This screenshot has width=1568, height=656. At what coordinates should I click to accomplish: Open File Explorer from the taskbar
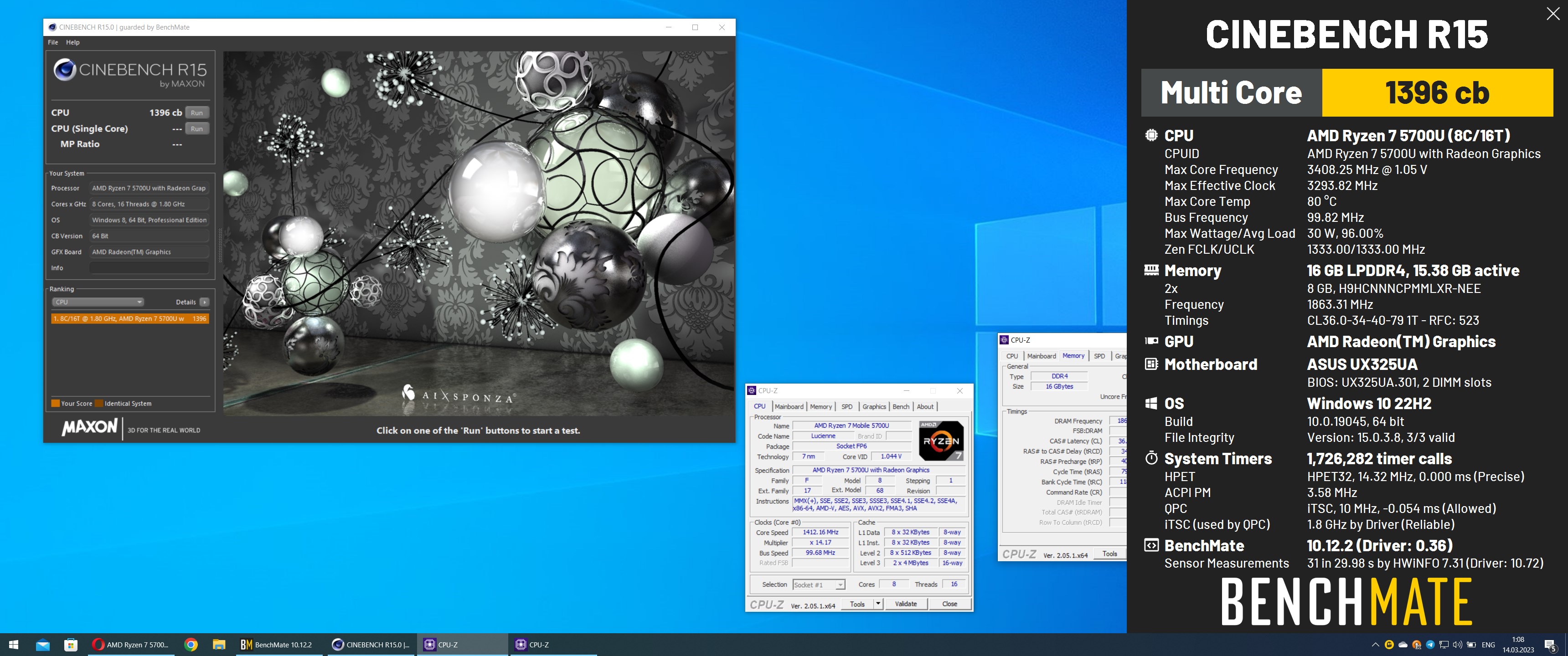219,645
